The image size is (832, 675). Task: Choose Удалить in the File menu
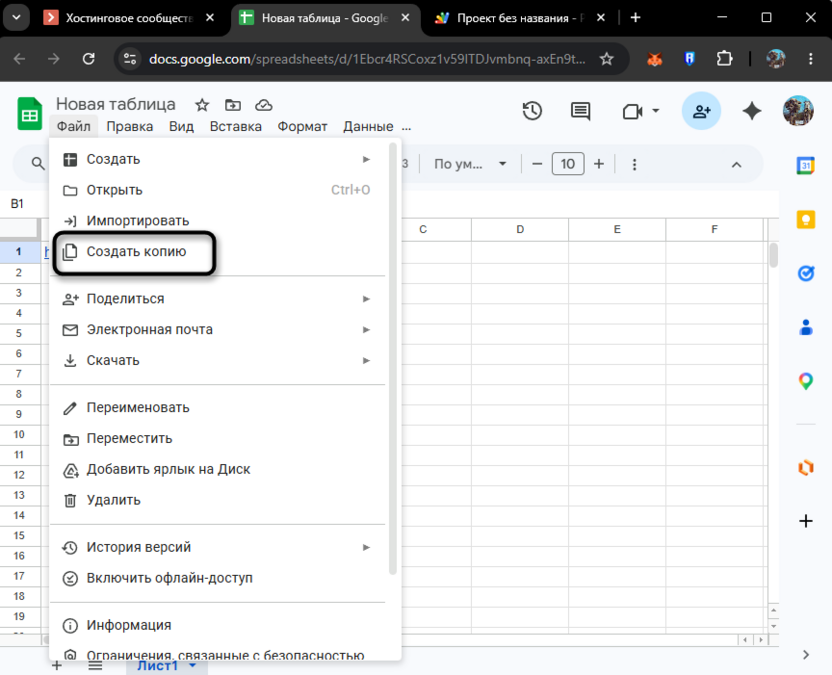point(217,500)
